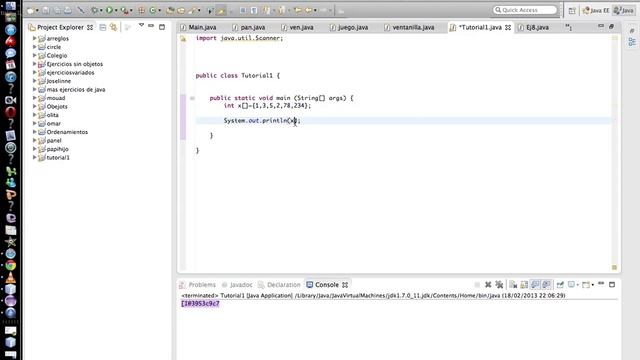This screenshot has width=640, height=360.
Task: Toggle Link with Editor in Project Explorer
Action: (113, 27)
